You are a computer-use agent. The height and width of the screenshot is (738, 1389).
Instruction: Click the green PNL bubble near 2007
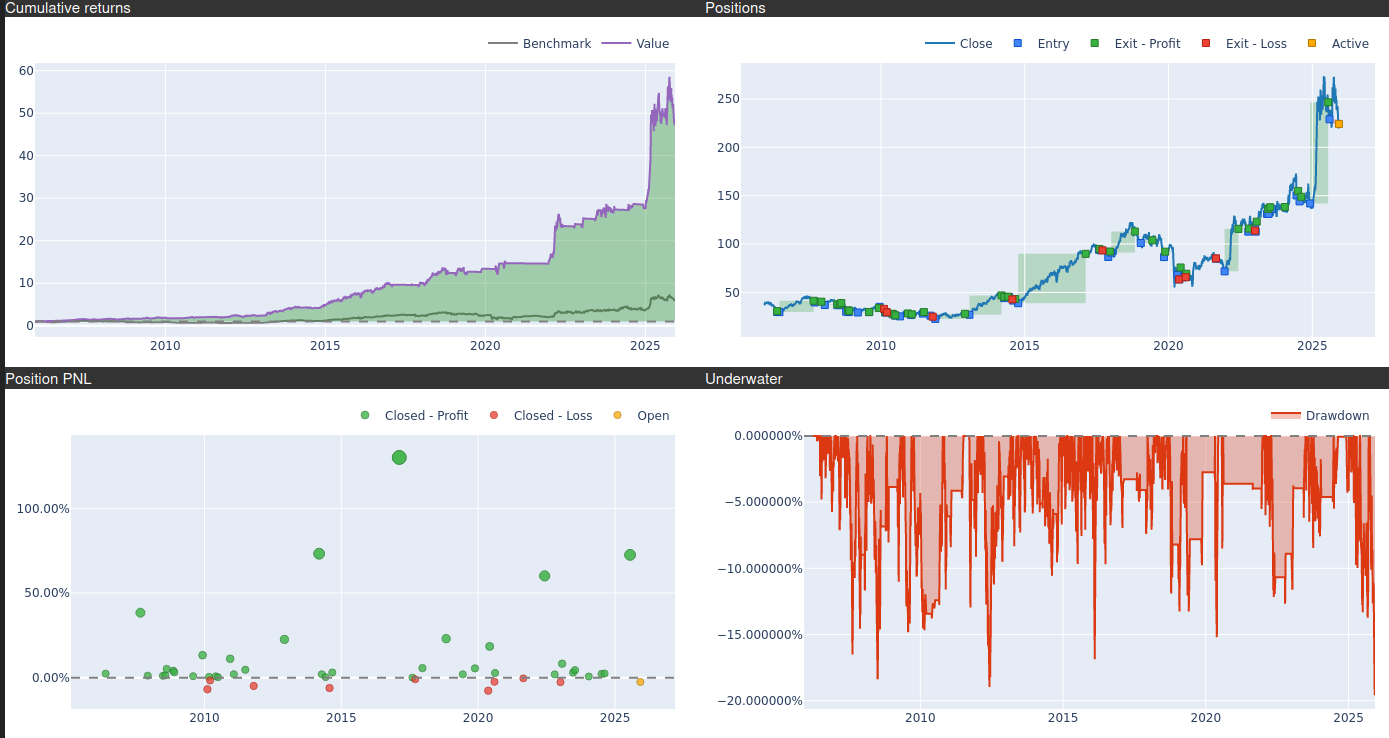coord(140,613)
